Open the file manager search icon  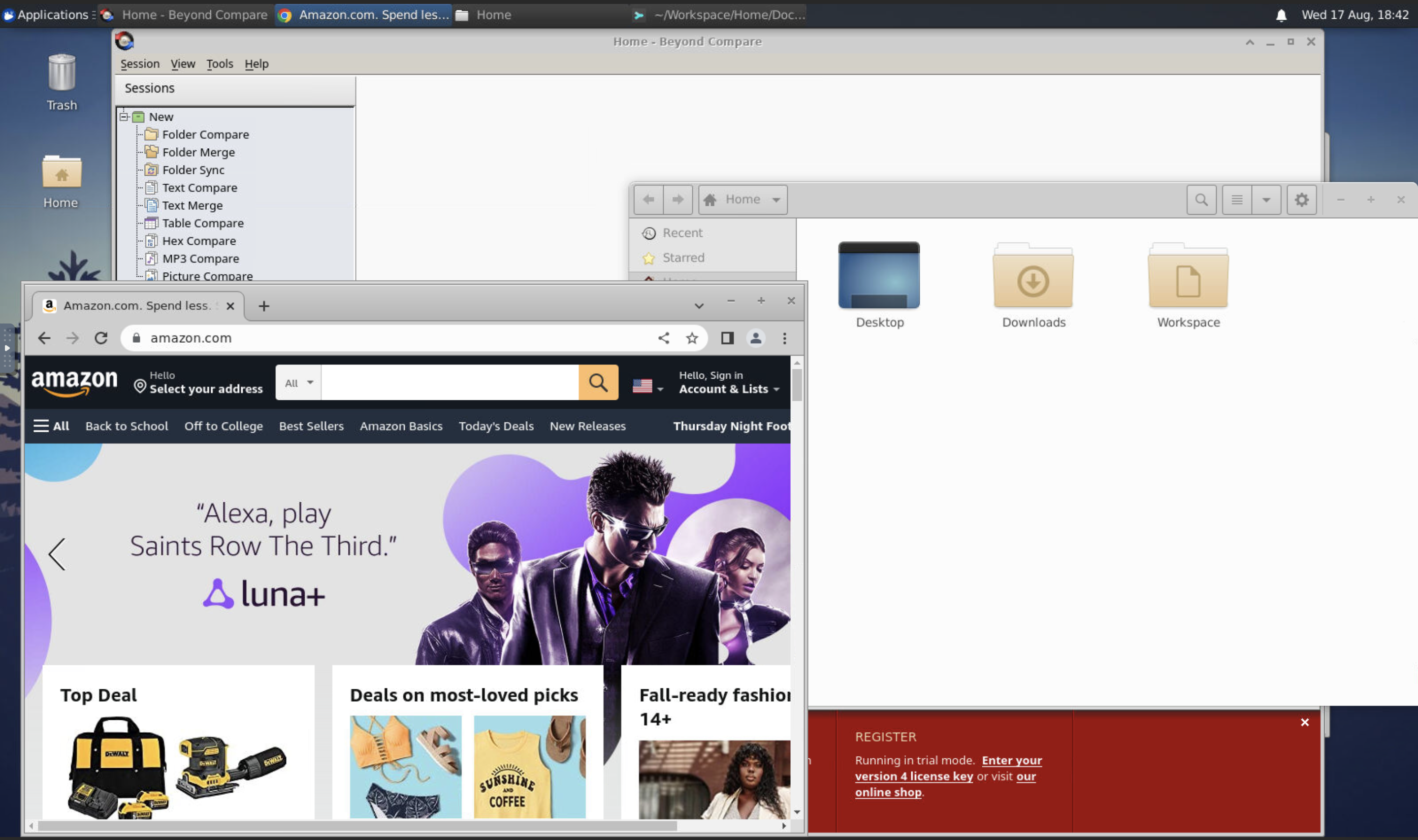1201,199
